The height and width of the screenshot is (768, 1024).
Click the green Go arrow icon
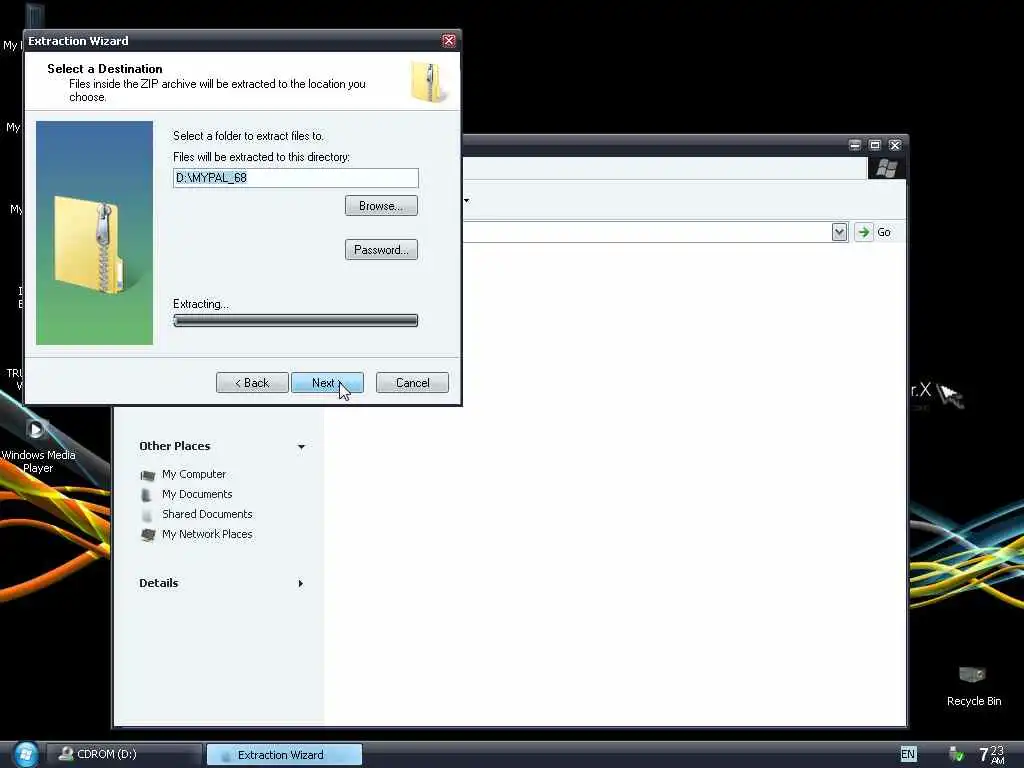[863, 232]
